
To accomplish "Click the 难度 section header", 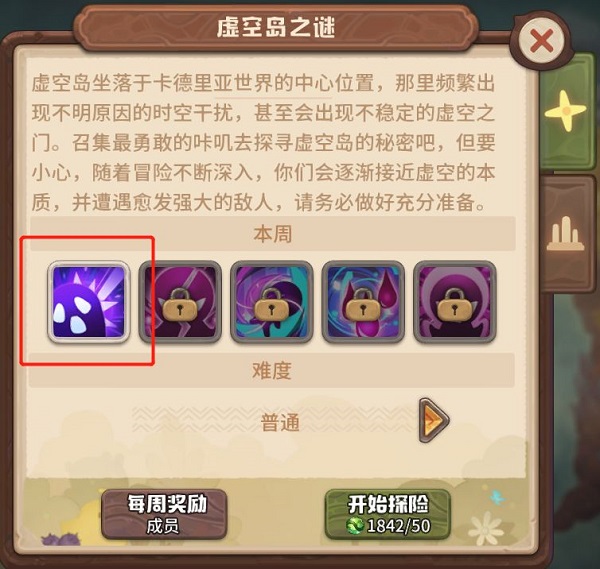I will [272, 370].
